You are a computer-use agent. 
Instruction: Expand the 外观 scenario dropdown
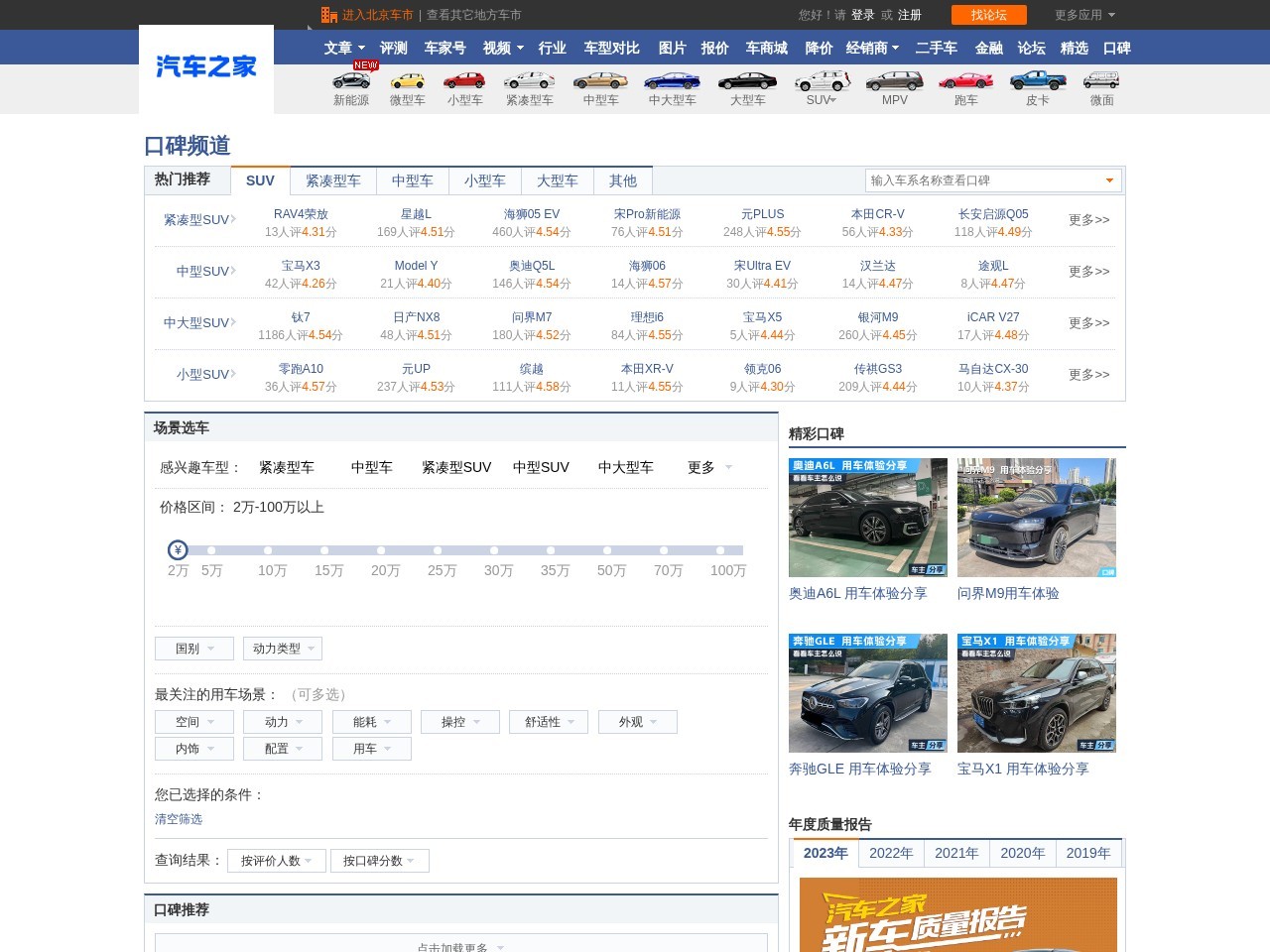tap(638, 722)
